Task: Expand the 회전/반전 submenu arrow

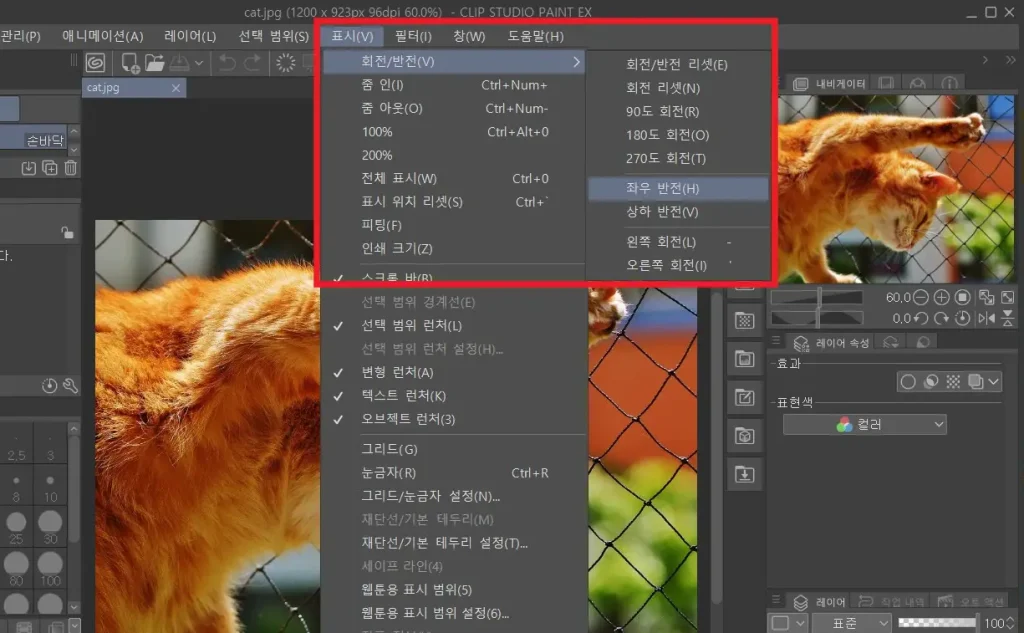Action: (576, 62)
